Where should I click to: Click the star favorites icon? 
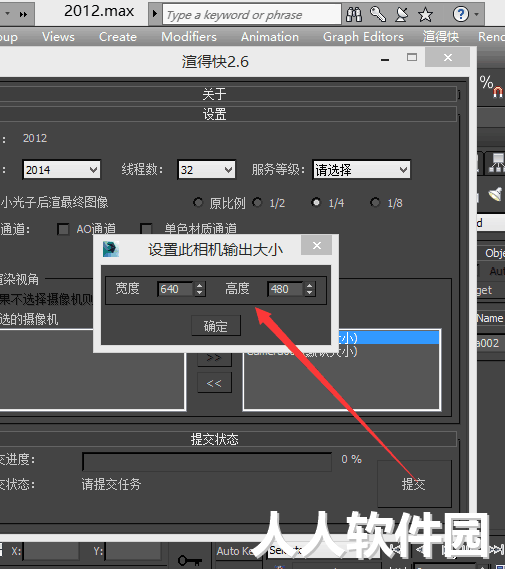click(425, 15)
